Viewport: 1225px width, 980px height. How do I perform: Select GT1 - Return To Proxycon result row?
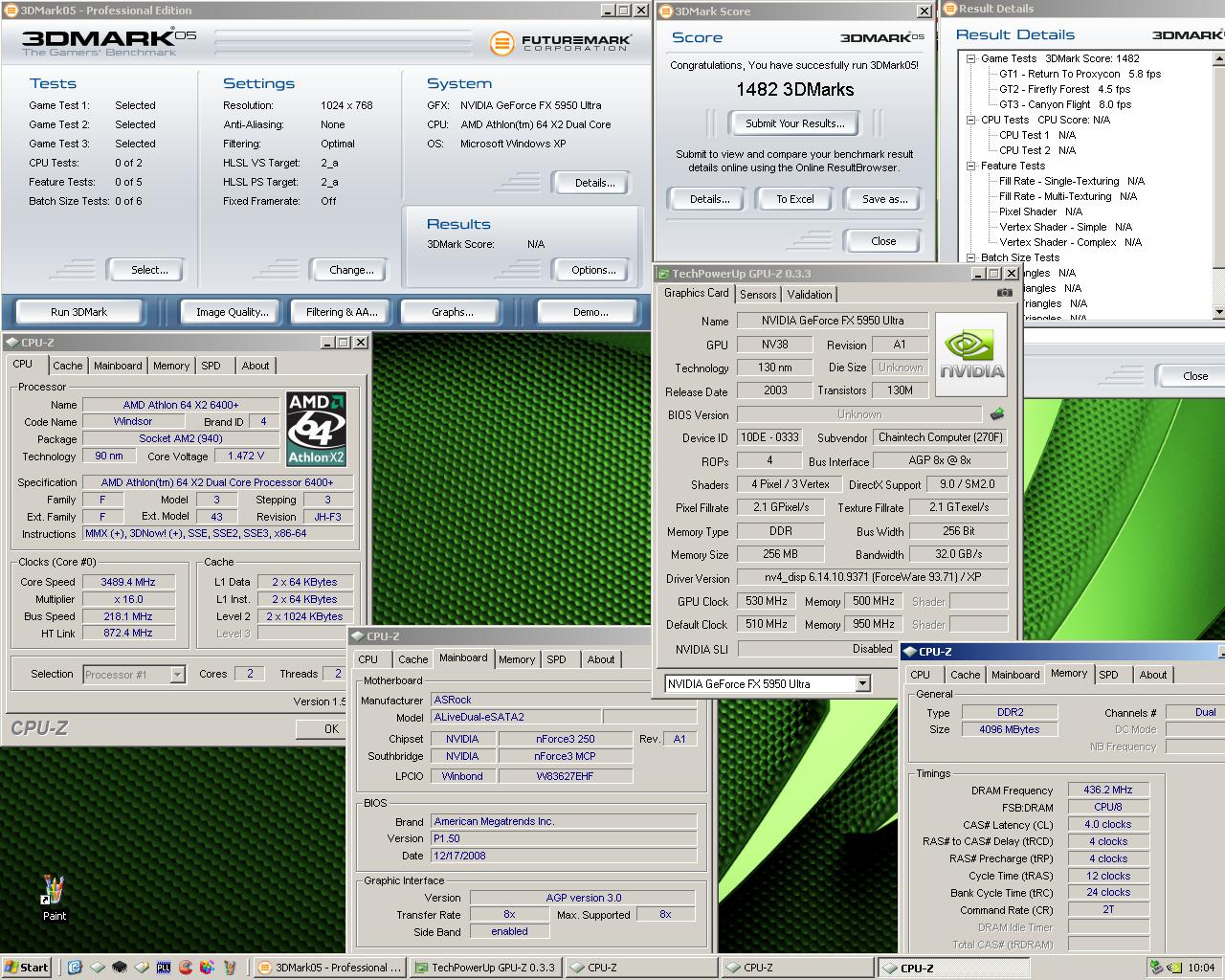click(x=1080, y=74)
